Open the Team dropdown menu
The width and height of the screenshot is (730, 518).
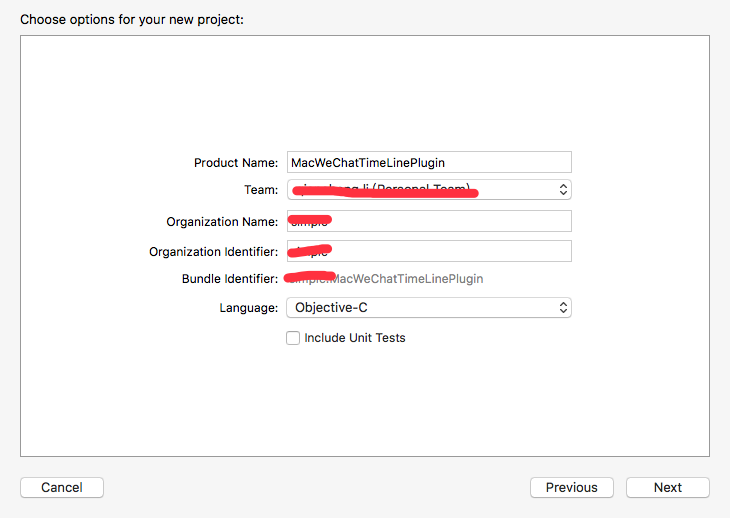pyautogui.click(x=429, y=189)
